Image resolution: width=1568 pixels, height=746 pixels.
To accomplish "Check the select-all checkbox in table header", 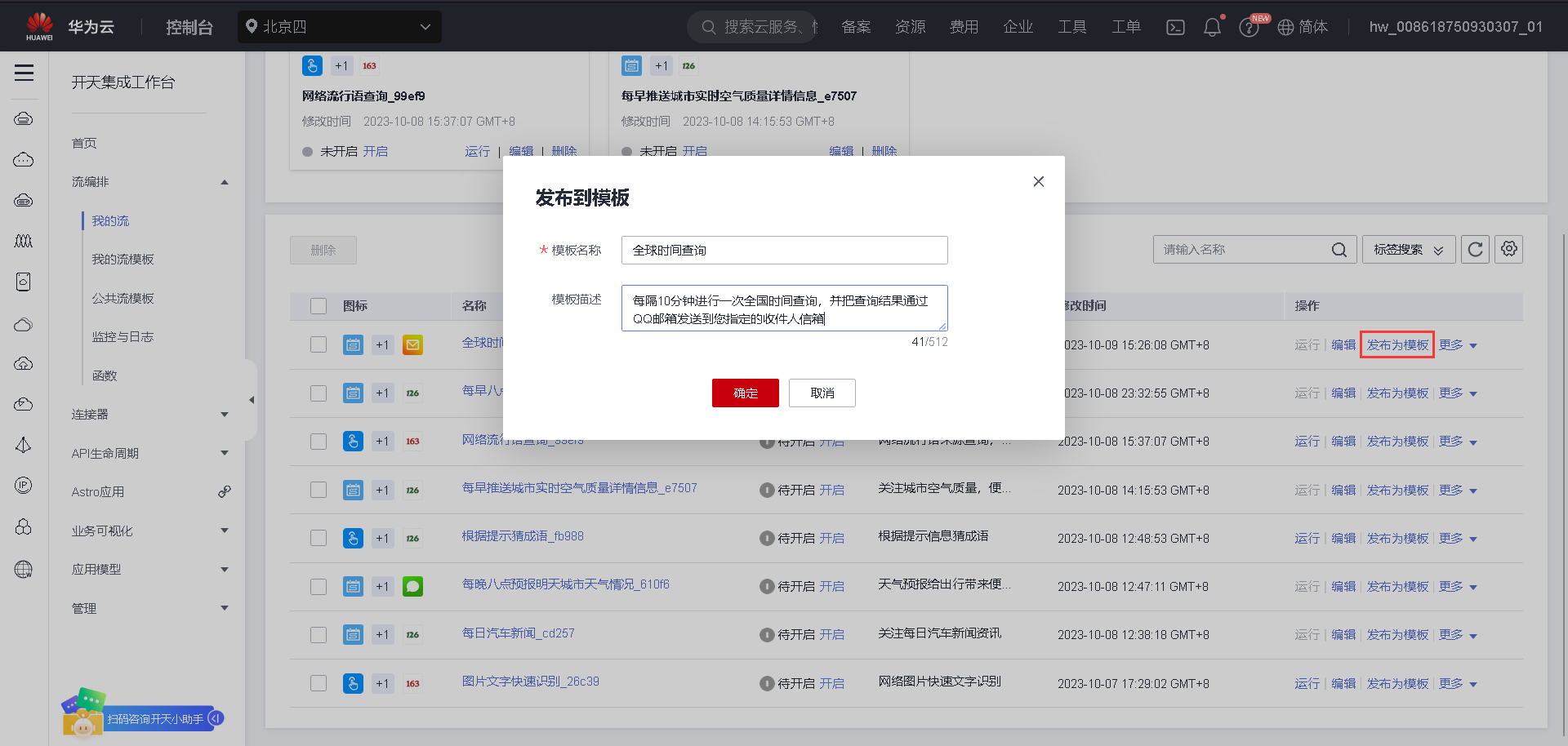I will tap(318, 306).
